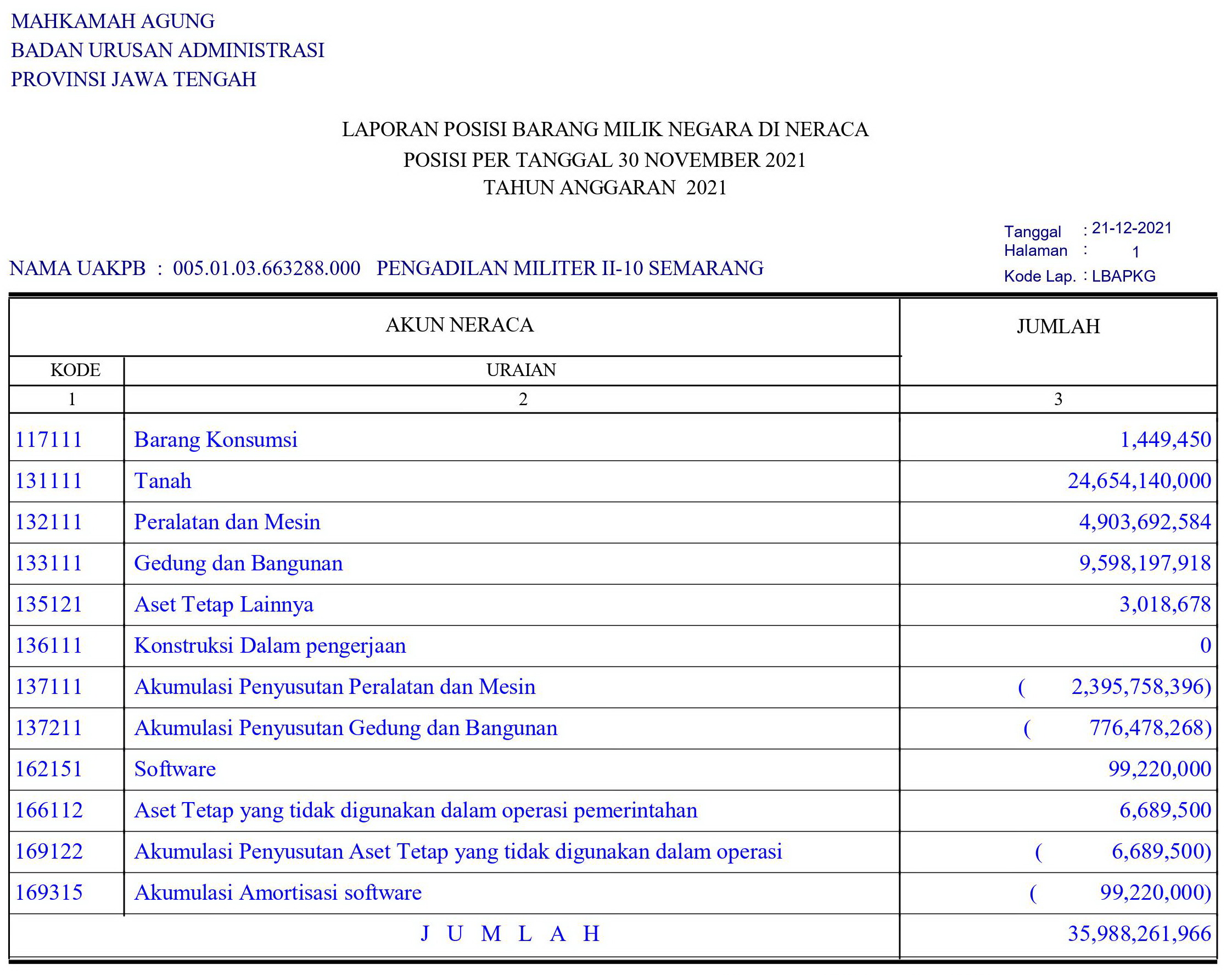Click amount '9,598,197,918'
The image size is (1232, 975).
click(1145, 563)
